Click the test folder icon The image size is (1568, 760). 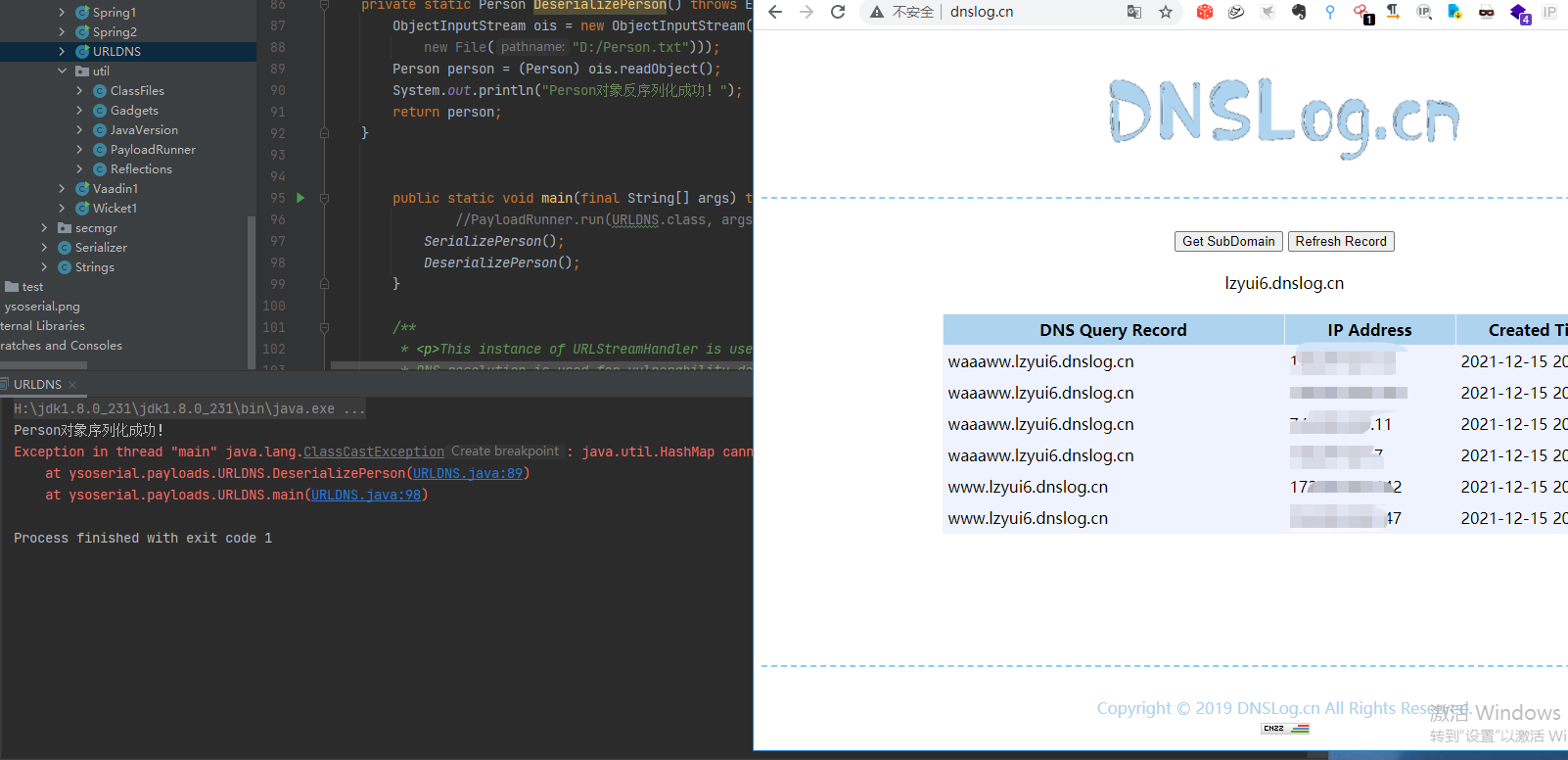tap(12, 287)
